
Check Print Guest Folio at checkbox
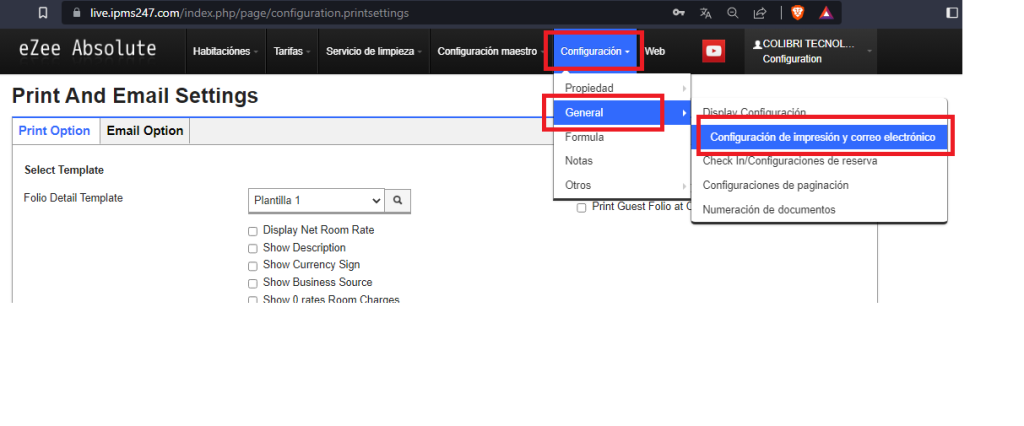point(581,208)
